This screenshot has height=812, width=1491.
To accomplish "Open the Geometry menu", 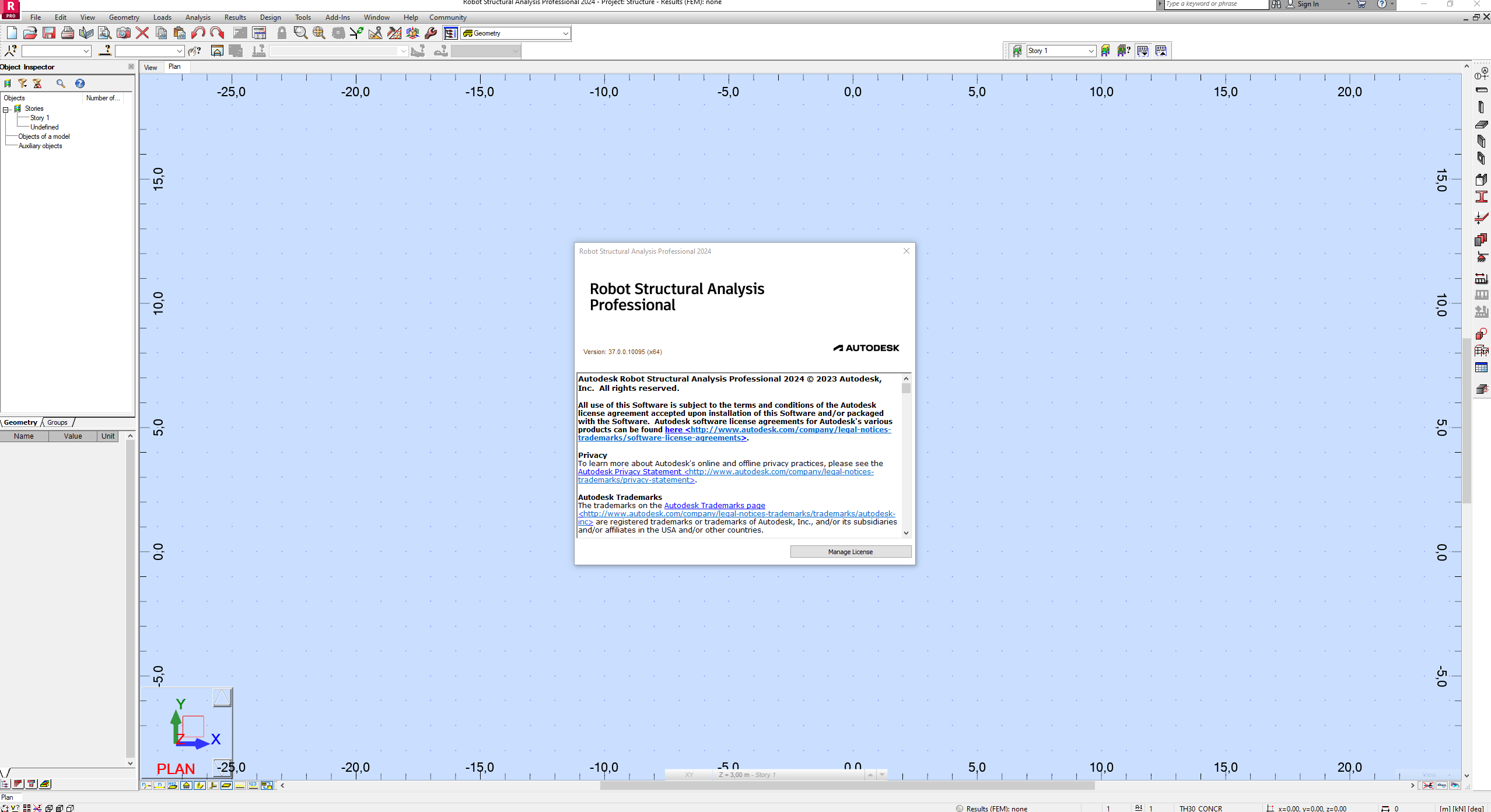I will [x=124, y=17].
